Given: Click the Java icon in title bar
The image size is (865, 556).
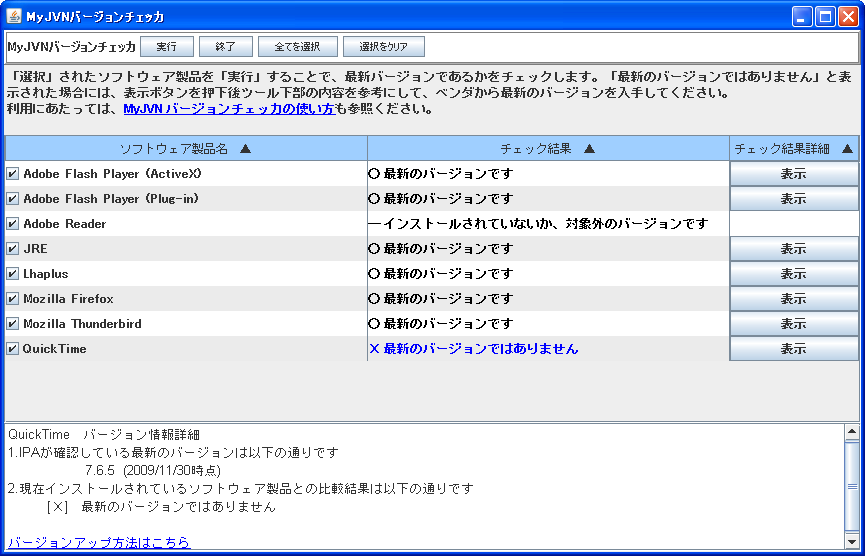Looking at the screenshot, I should [x=14, y=17].
